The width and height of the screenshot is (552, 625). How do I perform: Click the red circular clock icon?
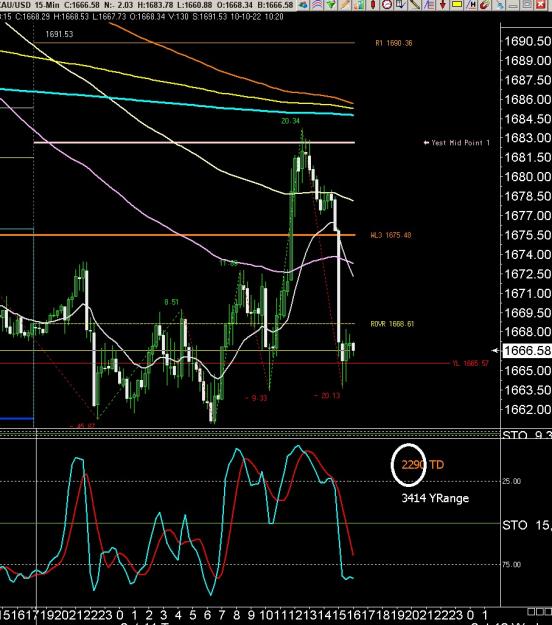tap(387, 4)
